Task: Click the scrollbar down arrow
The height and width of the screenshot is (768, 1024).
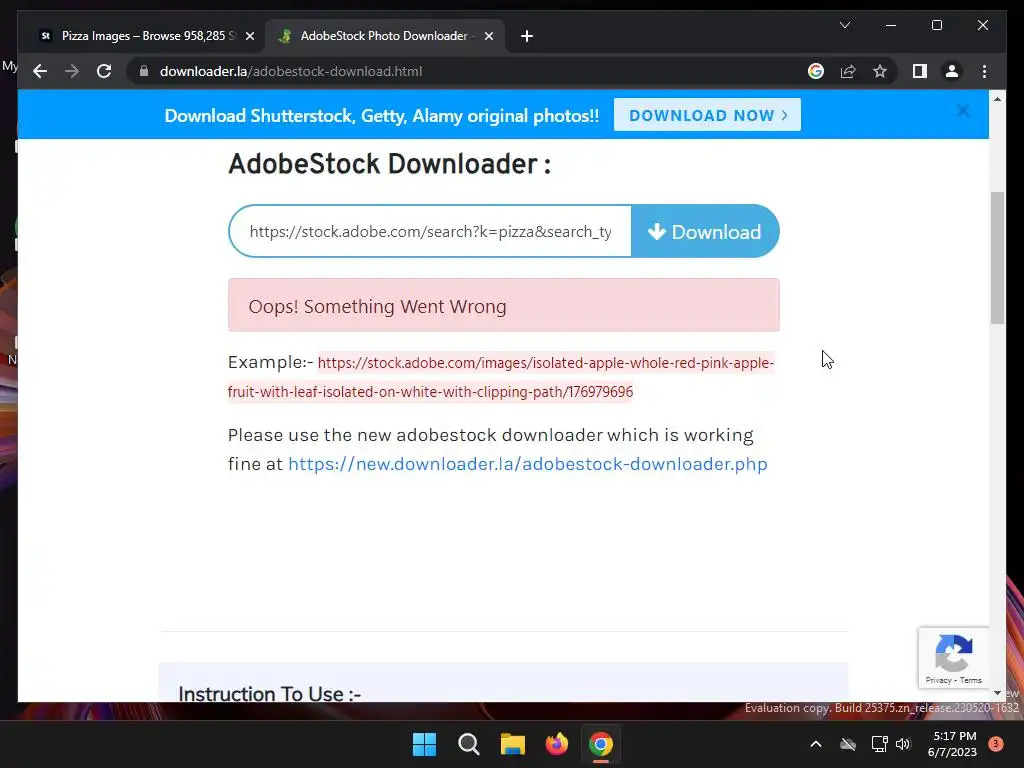Action: (x=997, y=693)
